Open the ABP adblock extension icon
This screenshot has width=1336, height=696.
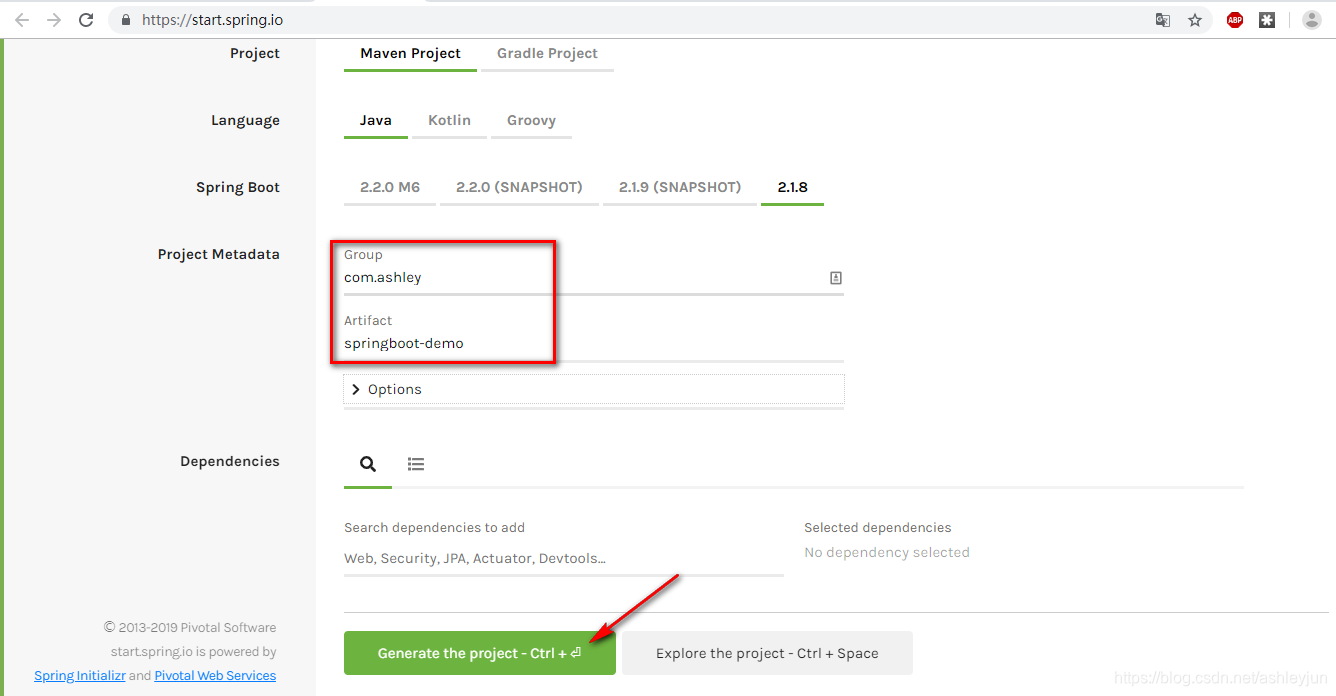click(x=1235, y=20)
